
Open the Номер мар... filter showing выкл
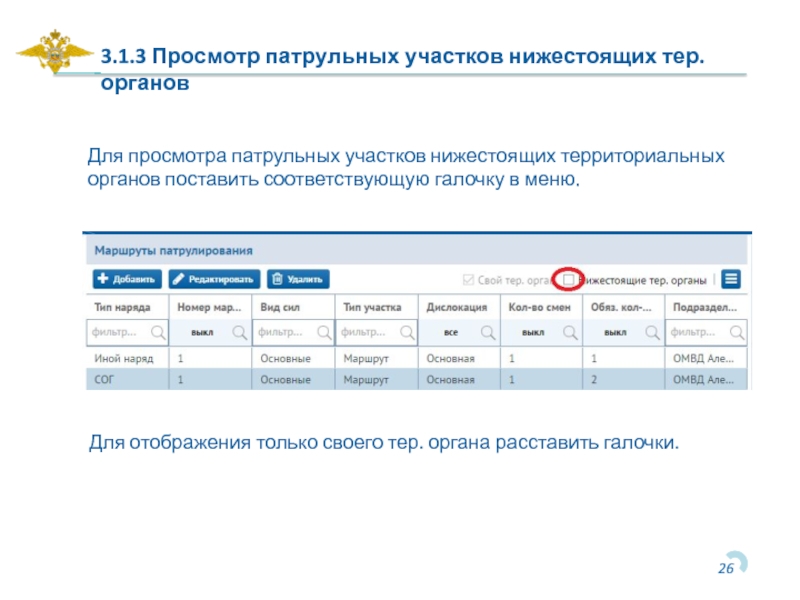(x=210, y=333)
